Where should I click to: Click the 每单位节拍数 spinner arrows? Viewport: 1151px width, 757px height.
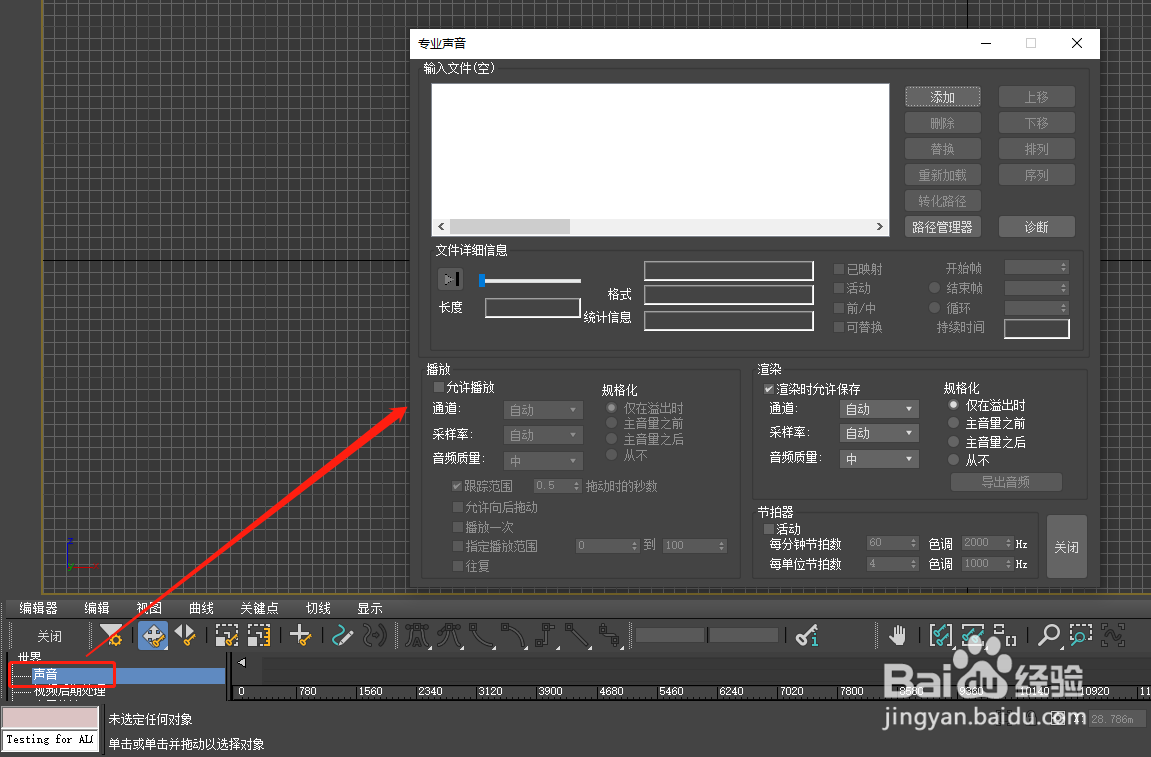click(913, 563)
